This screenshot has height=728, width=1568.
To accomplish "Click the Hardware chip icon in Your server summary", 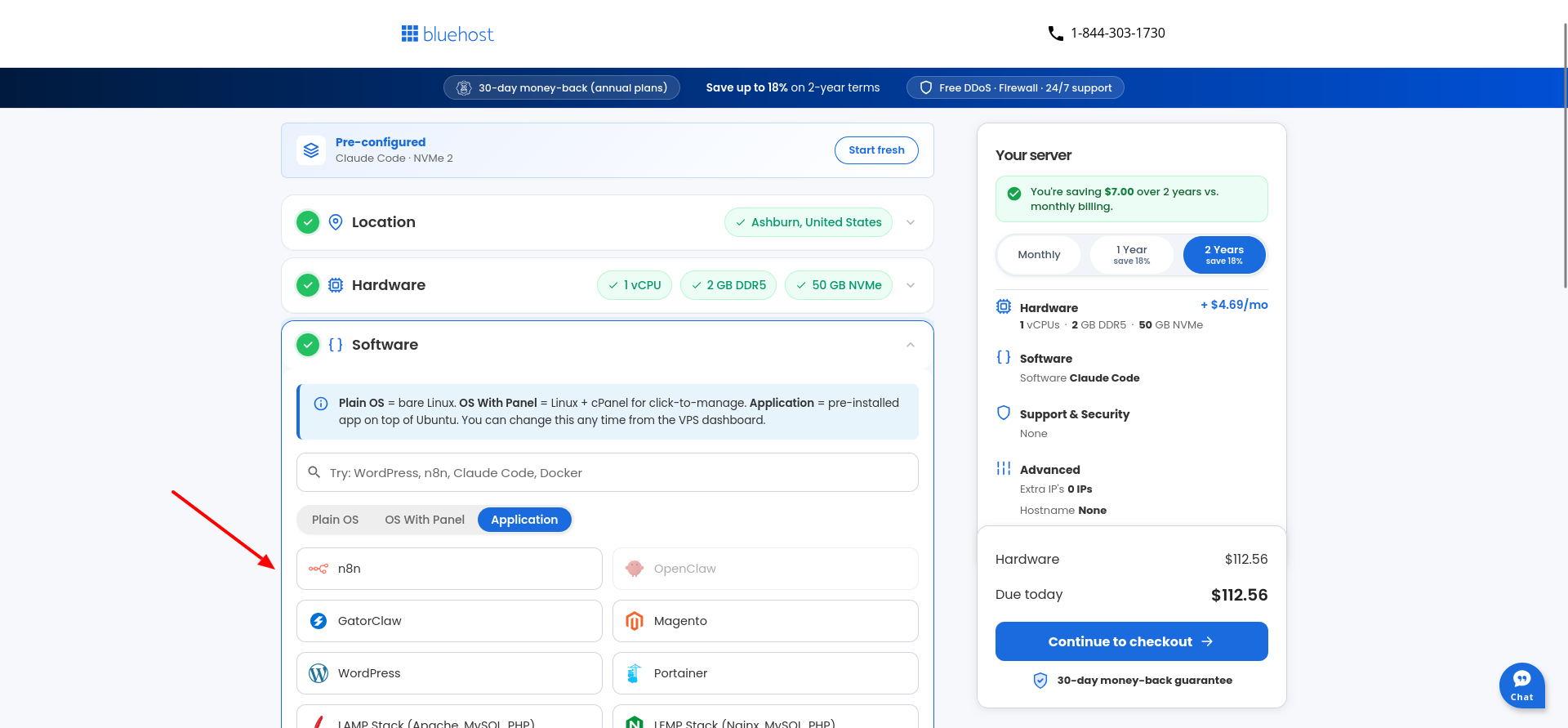I will [1004, 306].
